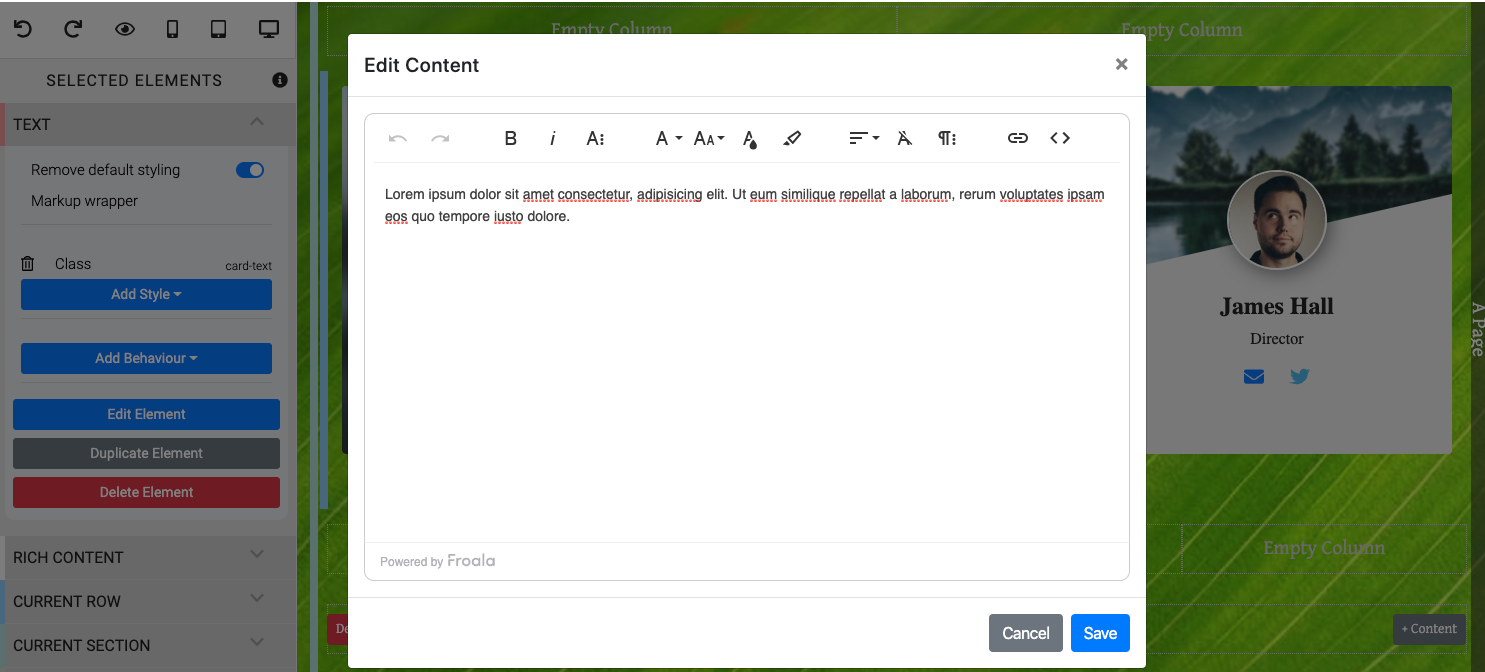Viewport: 1485px width, 672px height.
Task: Apply italic formatting in editor toolbar
Action: (552, 139)
